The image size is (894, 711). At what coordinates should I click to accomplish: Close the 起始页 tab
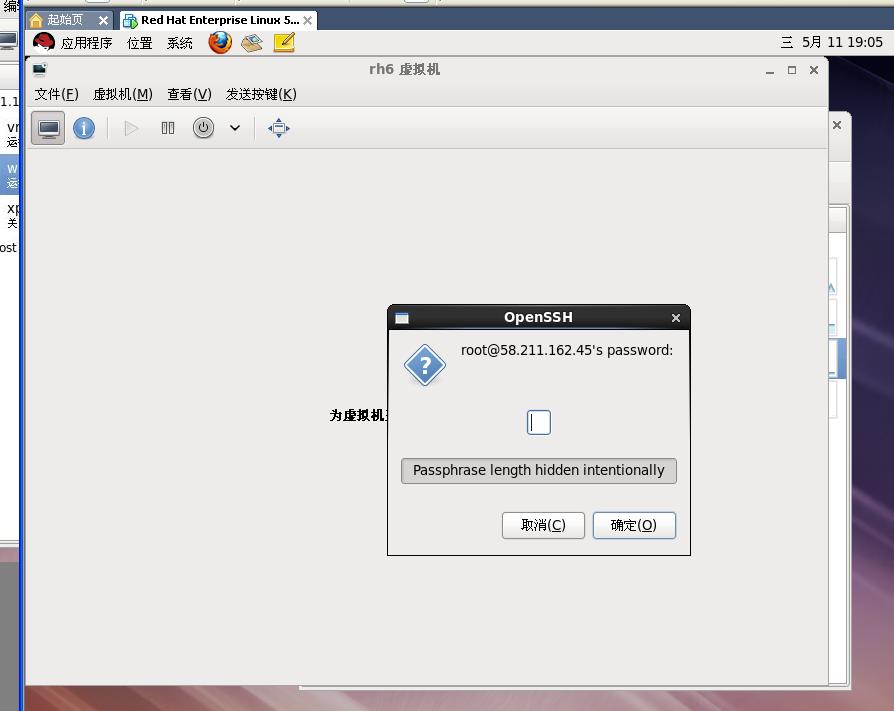[103, 21]
